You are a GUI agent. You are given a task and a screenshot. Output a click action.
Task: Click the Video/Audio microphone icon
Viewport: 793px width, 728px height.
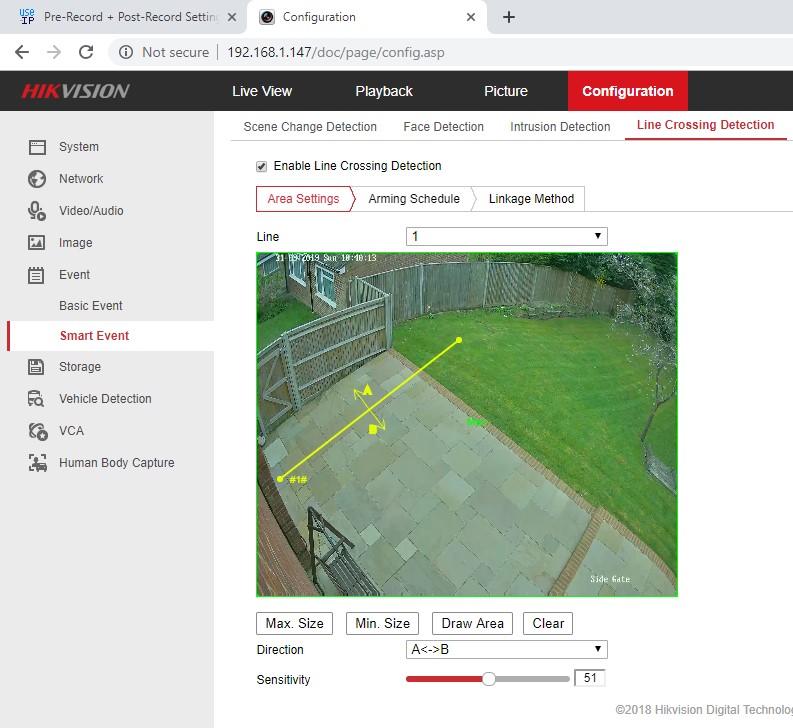tap(38, 211)
